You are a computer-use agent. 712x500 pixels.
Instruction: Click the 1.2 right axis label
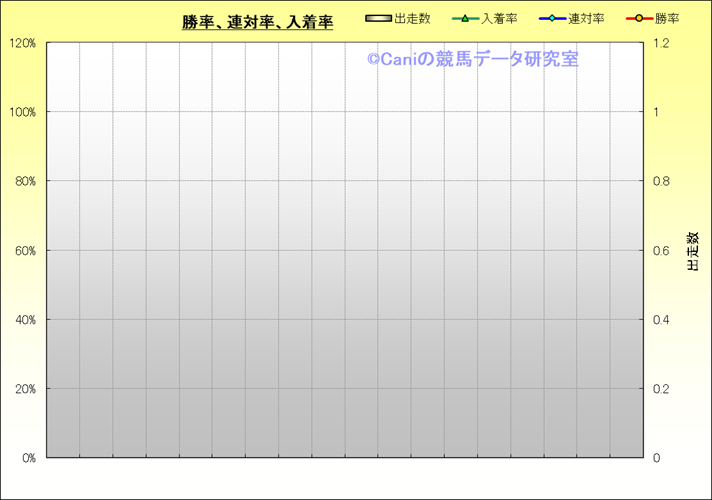tap(661, 43)
